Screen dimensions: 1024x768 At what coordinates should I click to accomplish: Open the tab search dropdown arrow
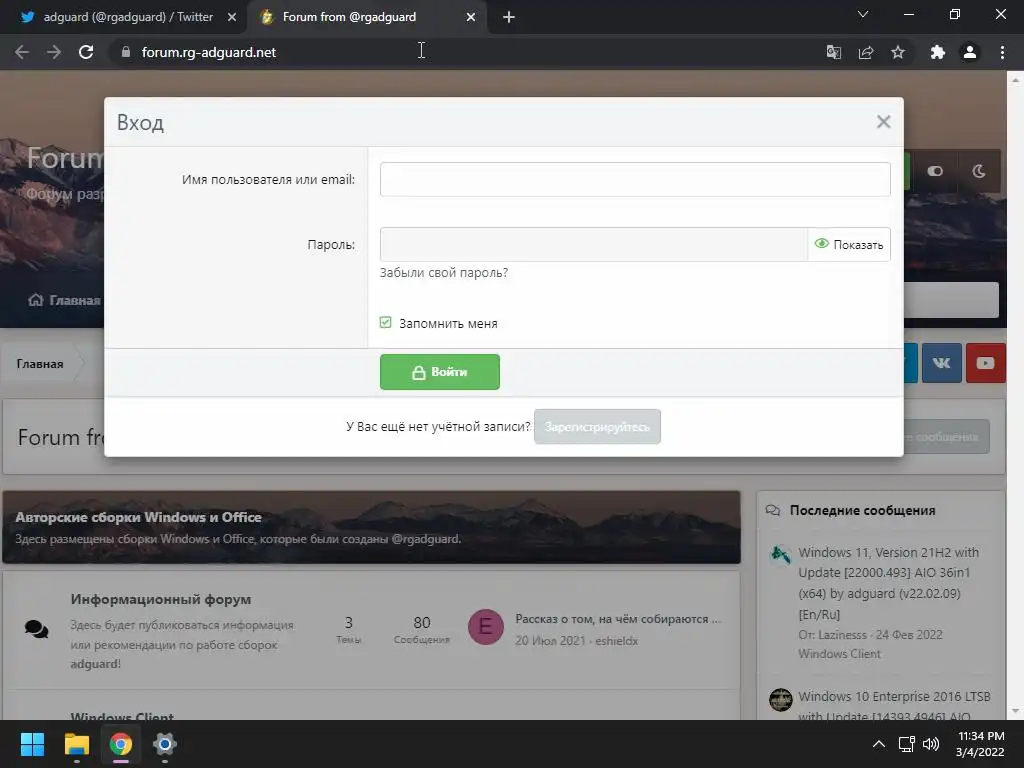point(863,14)
